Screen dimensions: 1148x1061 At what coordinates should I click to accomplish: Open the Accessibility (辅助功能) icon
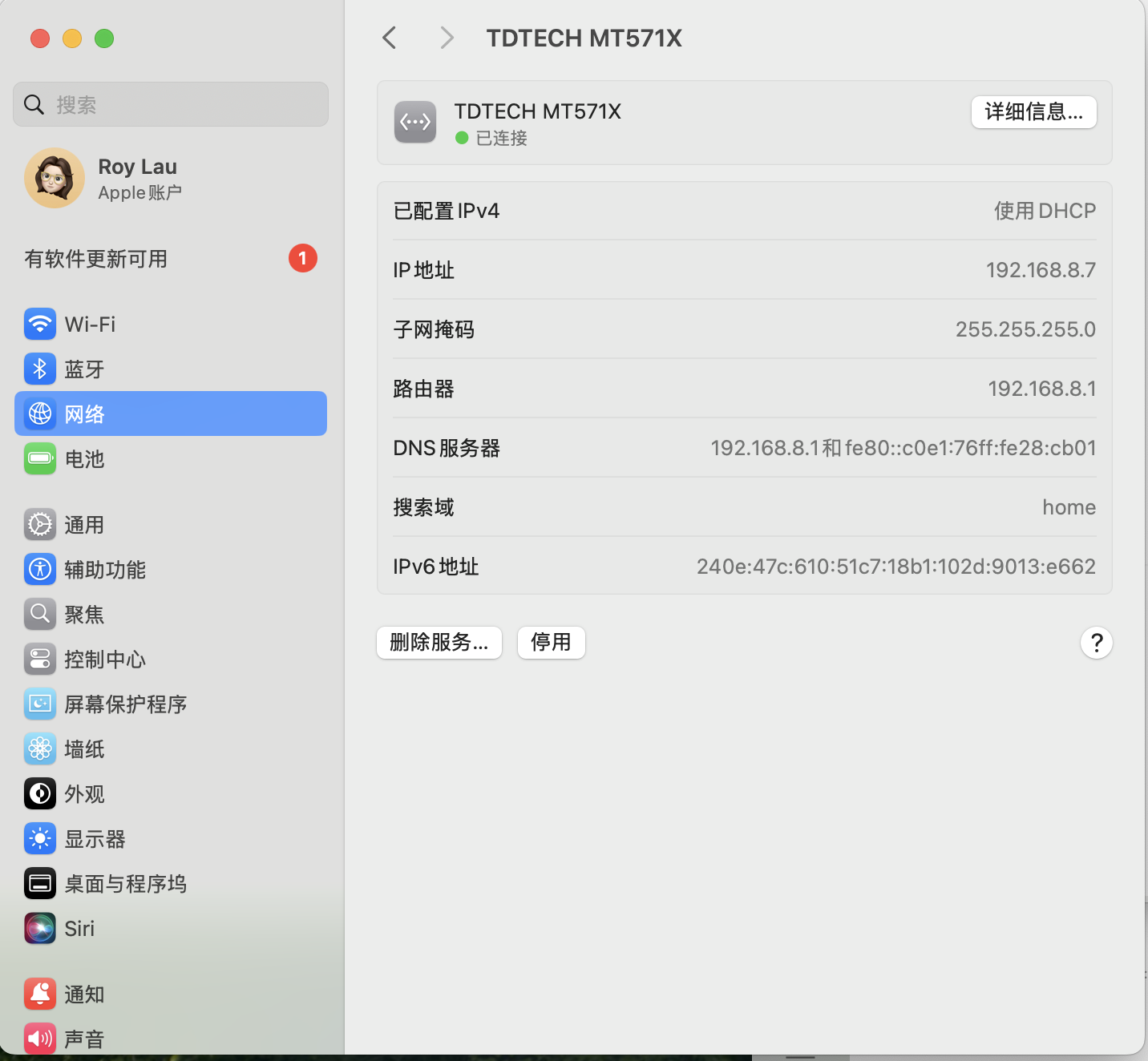40,569
